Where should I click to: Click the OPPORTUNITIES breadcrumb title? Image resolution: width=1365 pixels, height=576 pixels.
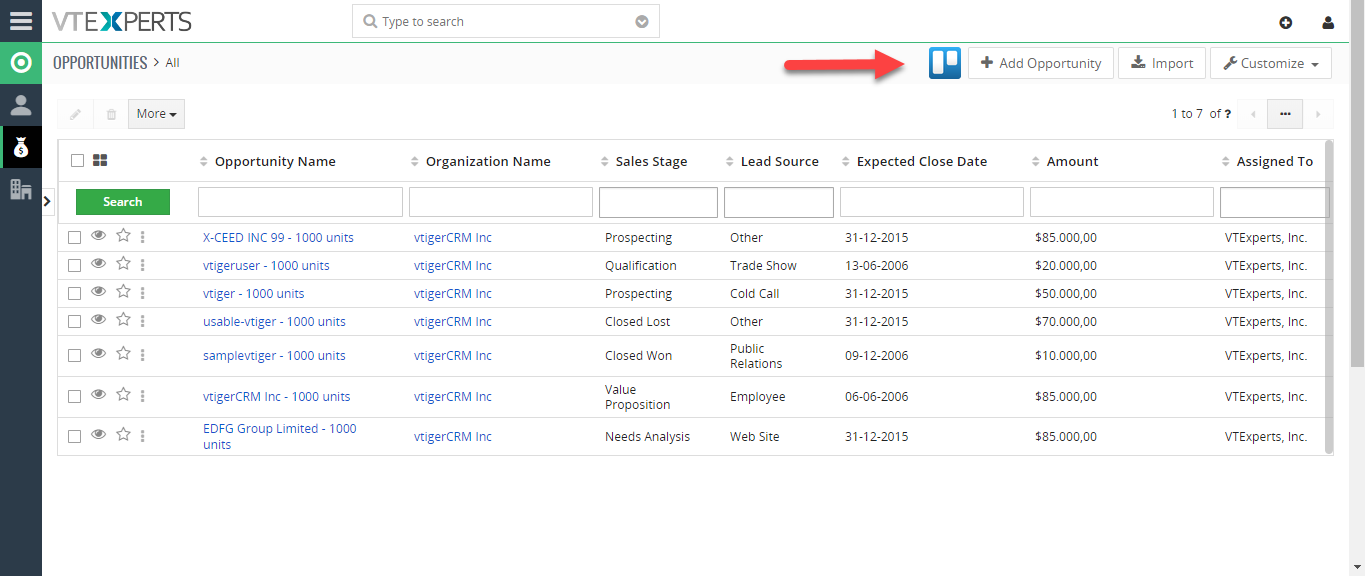[x=100, y=63]
